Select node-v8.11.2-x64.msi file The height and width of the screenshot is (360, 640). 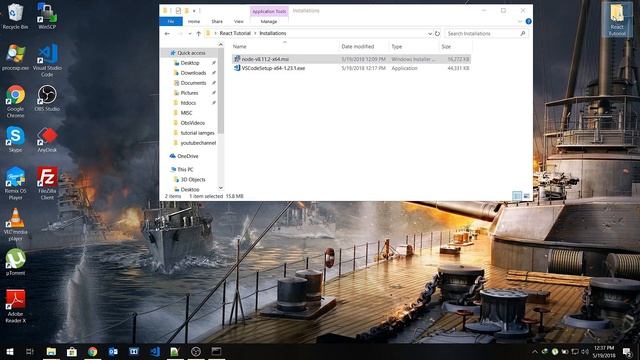click(351, 59)
